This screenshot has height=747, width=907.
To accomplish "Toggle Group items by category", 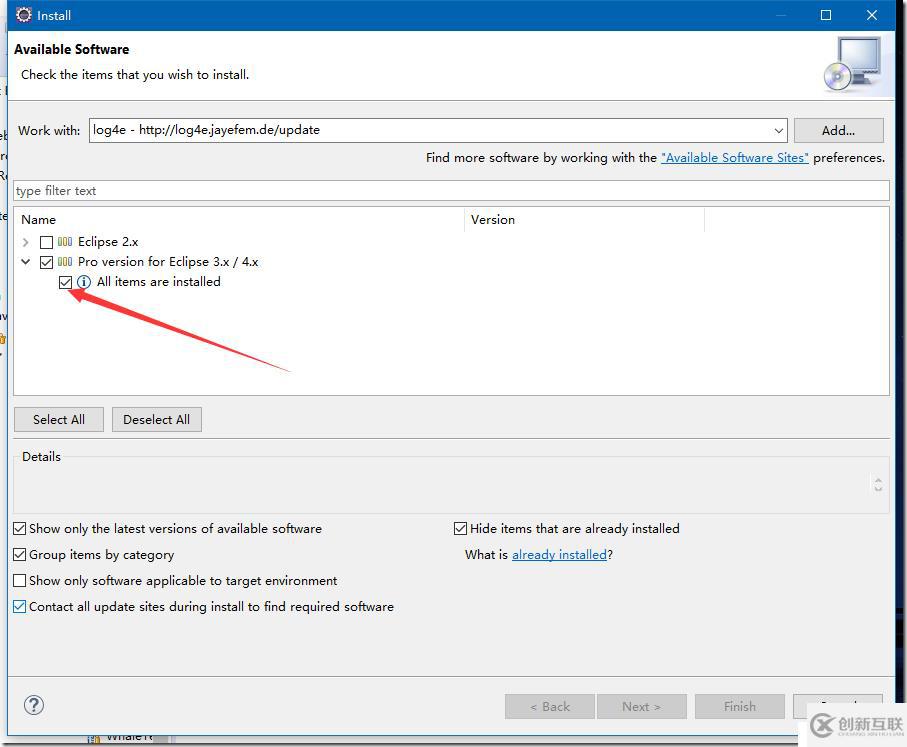I will 20,554.
